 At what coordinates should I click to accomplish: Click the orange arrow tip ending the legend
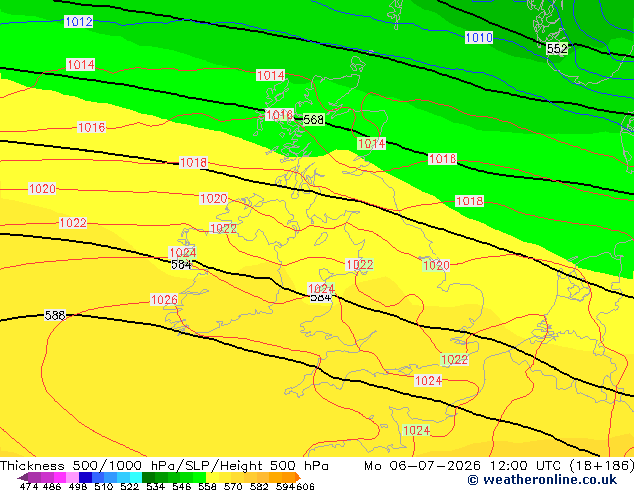(298, 477)
